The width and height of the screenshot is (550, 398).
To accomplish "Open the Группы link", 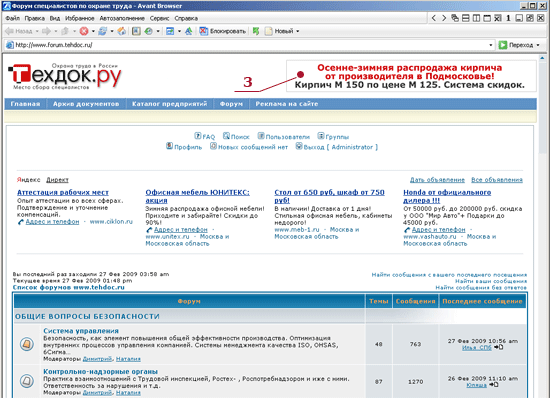I will (x=333, y=136).
